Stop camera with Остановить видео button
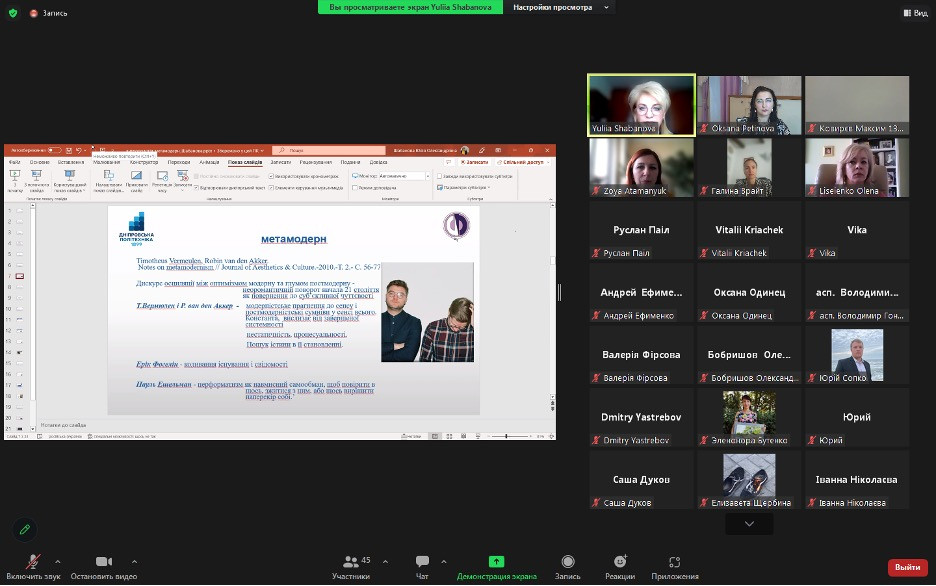The width and height of the screenshot is (936, 586). pos(103,564)
